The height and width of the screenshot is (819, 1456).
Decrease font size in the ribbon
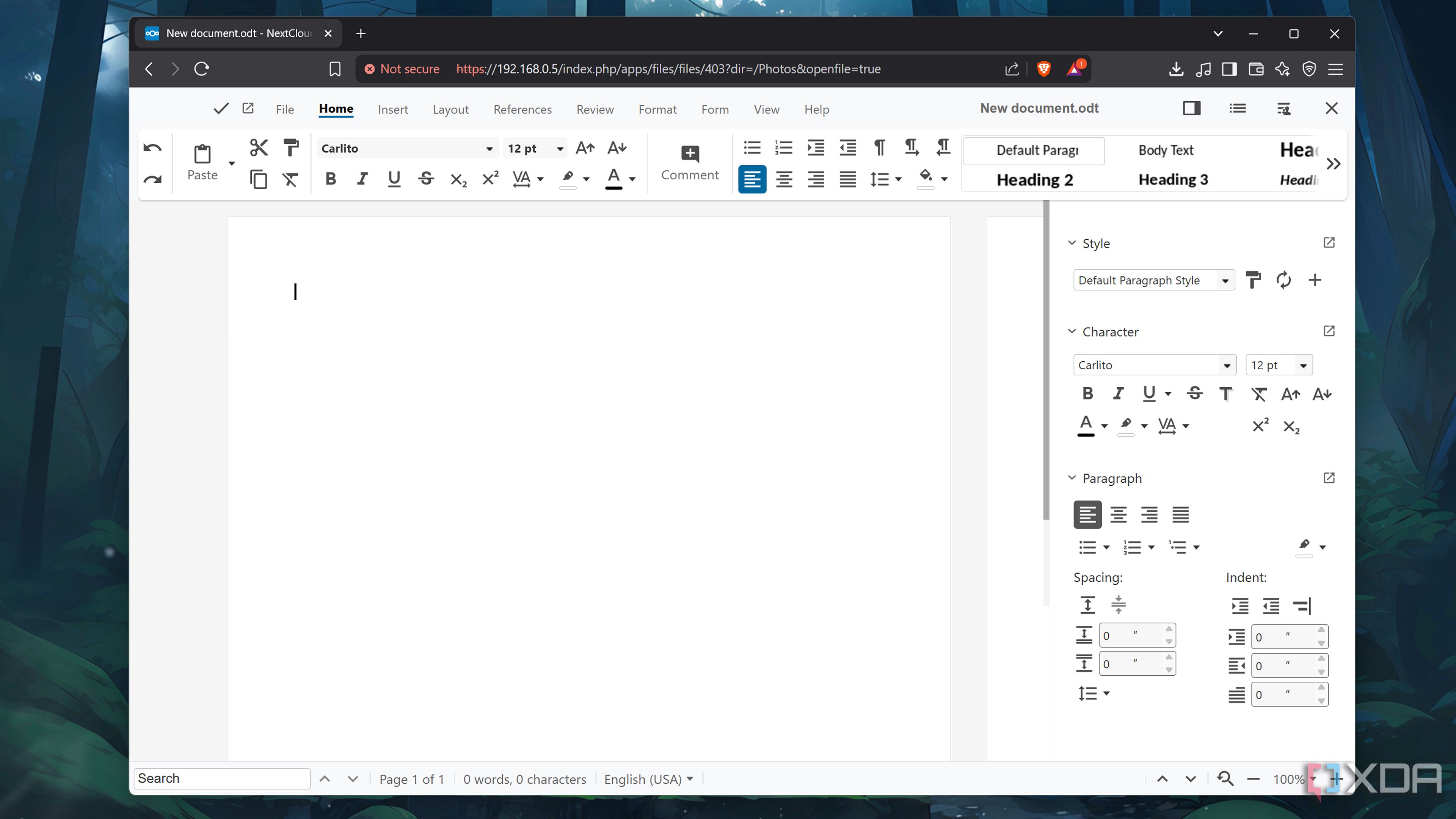(617, 148)
